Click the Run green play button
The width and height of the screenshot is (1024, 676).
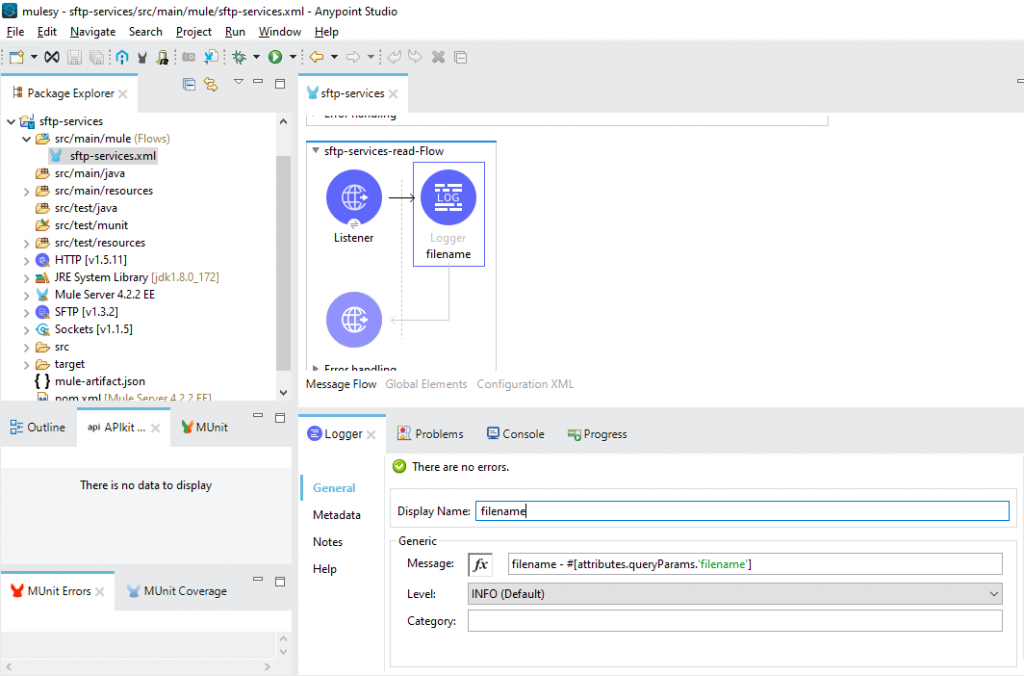275,58
